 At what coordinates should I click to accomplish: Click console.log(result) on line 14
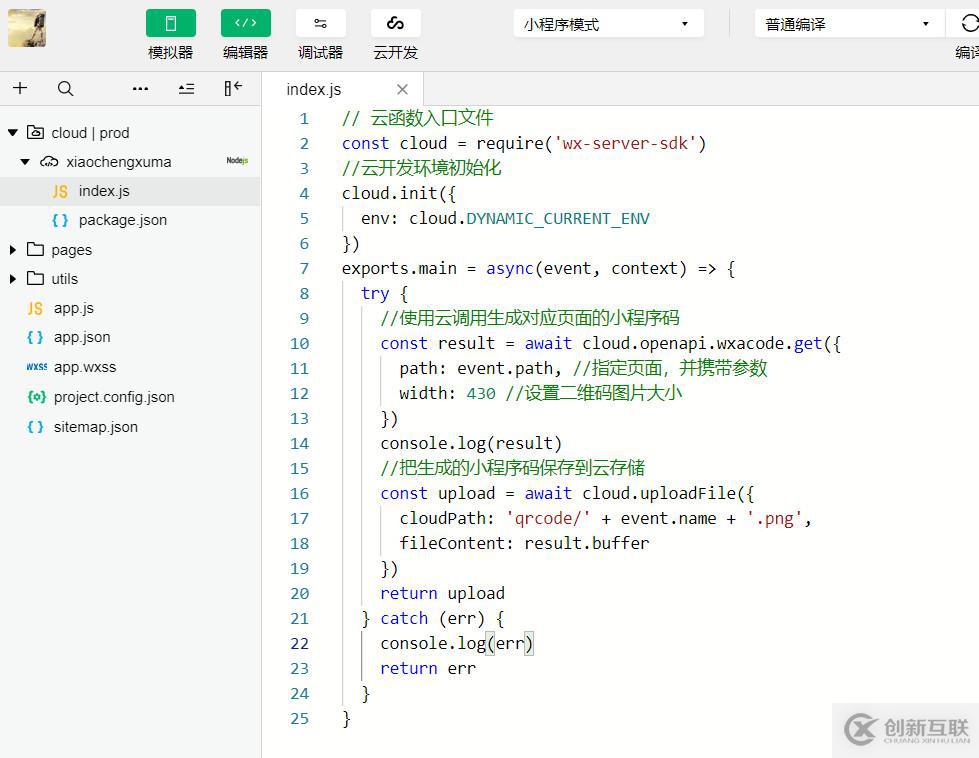pos(471,443)
